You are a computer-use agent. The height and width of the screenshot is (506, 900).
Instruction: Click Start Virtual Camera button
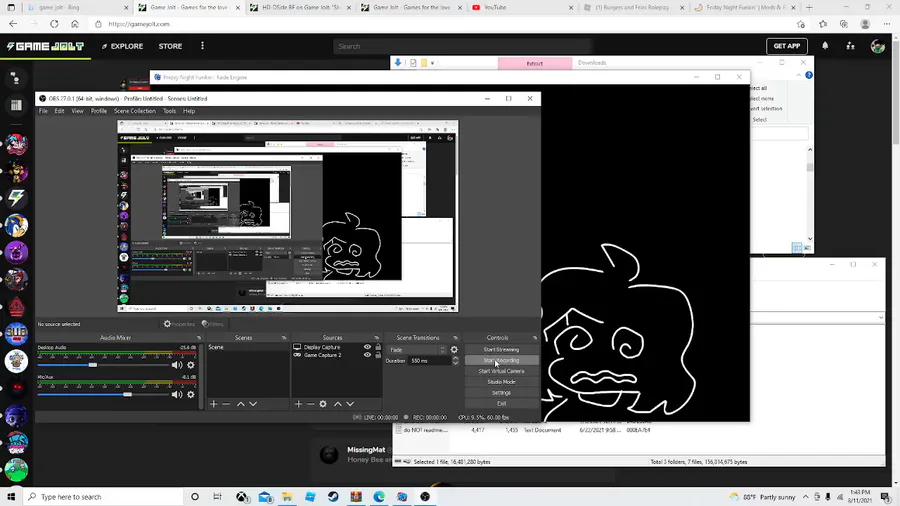[501, 371]
